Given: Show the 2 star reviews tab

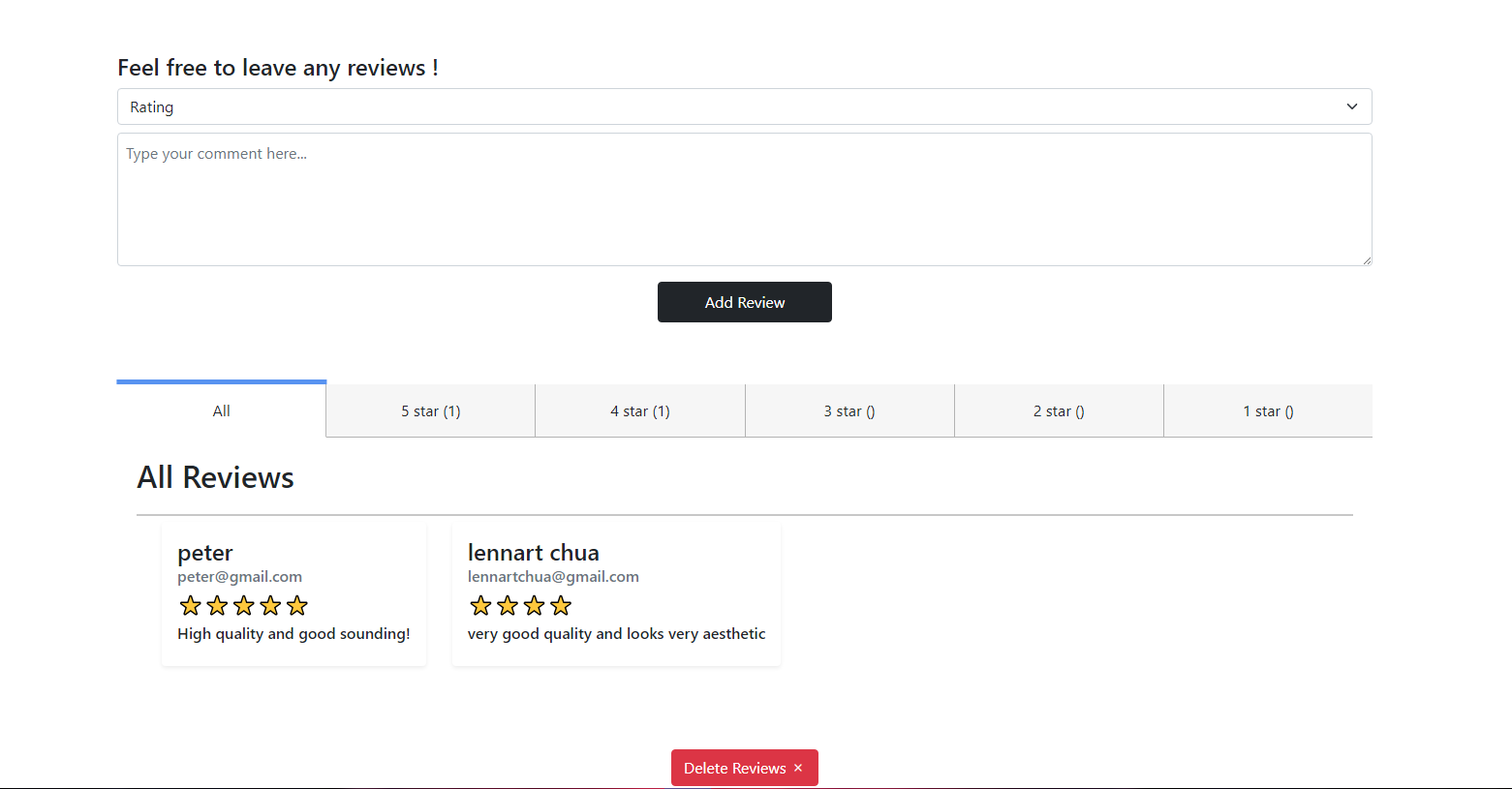Looking at the screenshot, I should click(x=1059, y=410).
